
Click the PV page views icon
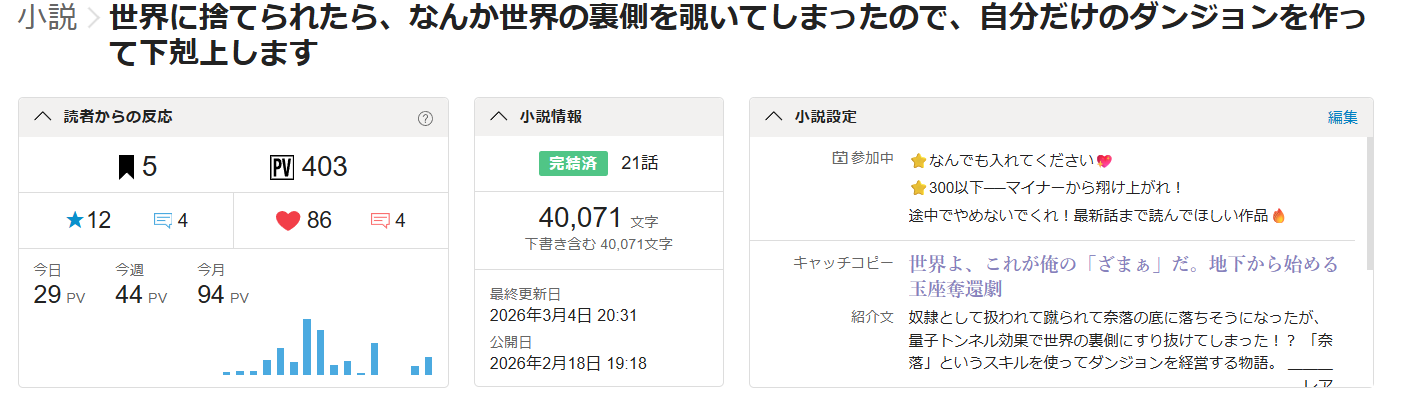pos(283,167)
